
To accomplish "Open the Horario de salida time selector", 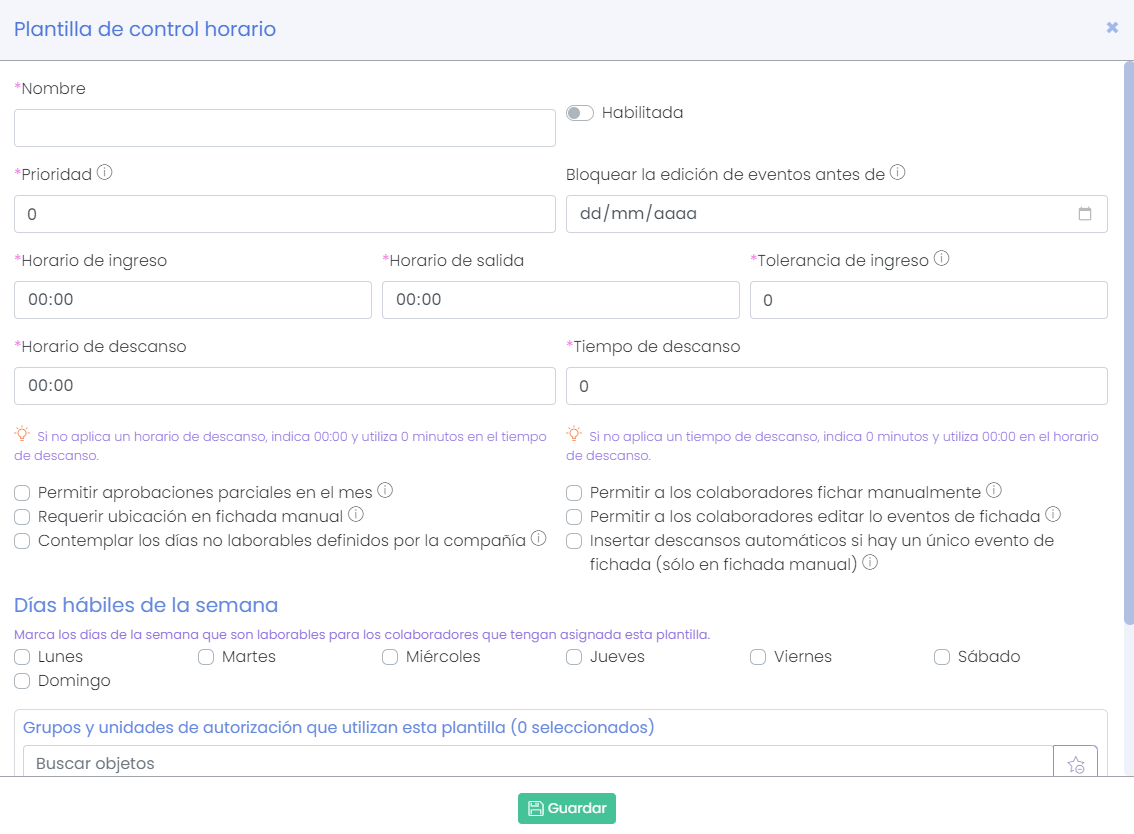I will tap(560, 299).
